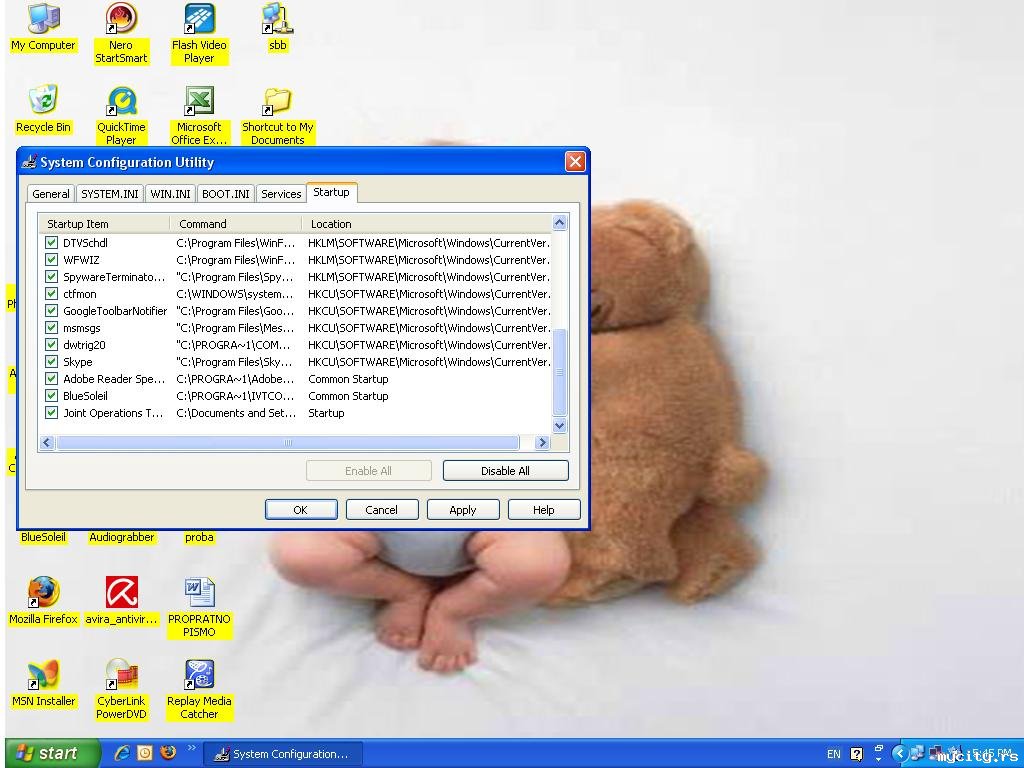
Task: Launch Nero StartSmart shortcut
Action: tap(121, 33)
